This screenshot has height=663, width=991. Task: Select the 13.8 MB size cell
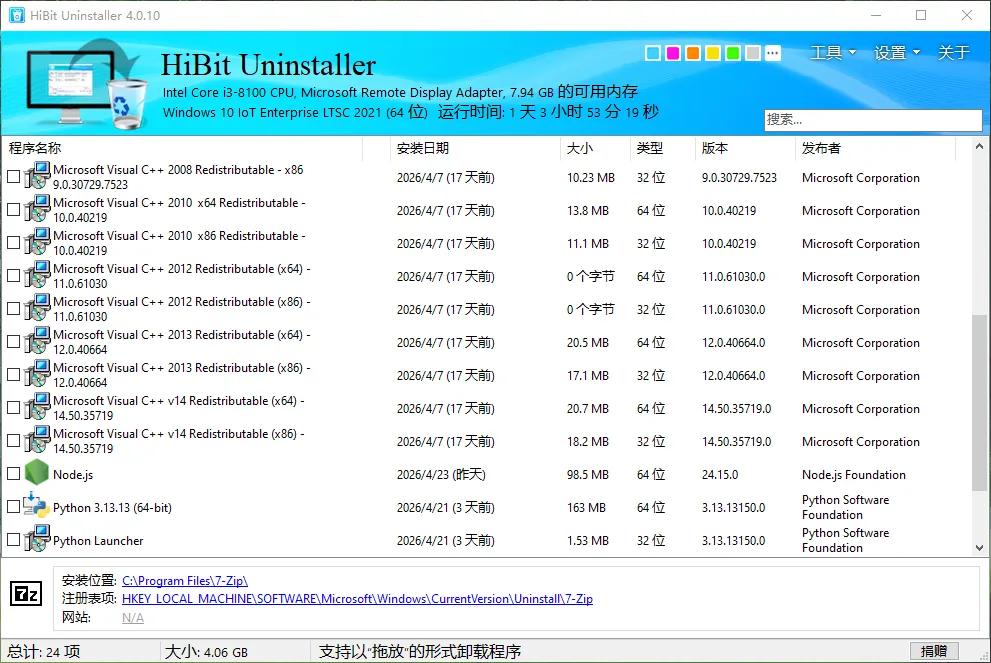(587, 210)
